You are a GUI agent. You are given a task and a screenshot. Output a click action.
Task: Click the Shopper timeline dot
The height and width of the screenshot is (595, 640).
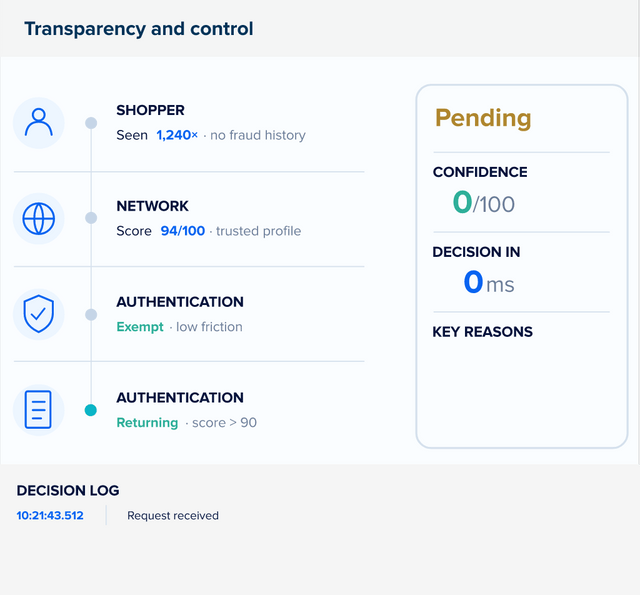(x=91, y=123)
